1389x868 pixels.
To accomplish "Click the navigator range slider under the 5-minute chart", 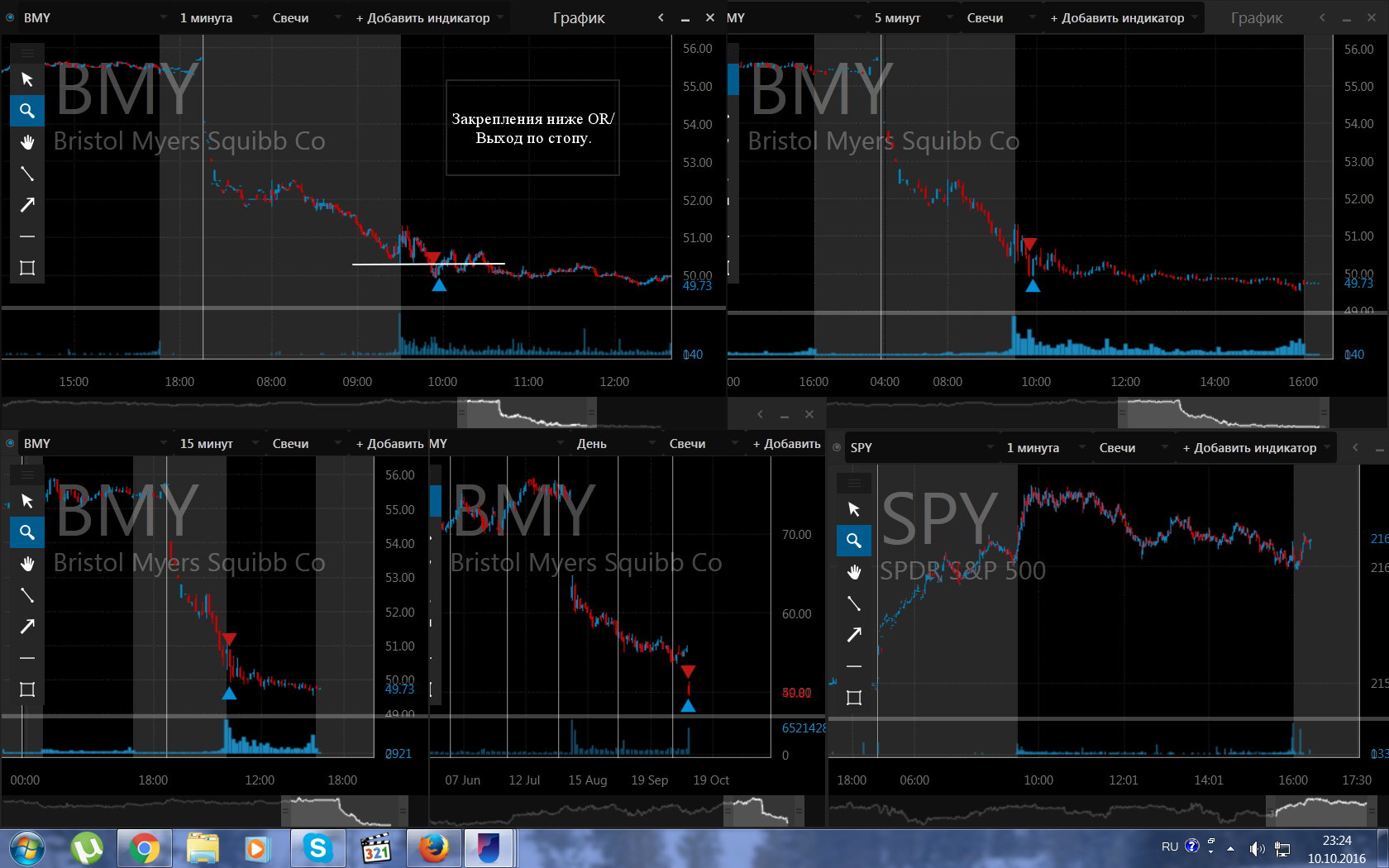I will point(1224,412).
